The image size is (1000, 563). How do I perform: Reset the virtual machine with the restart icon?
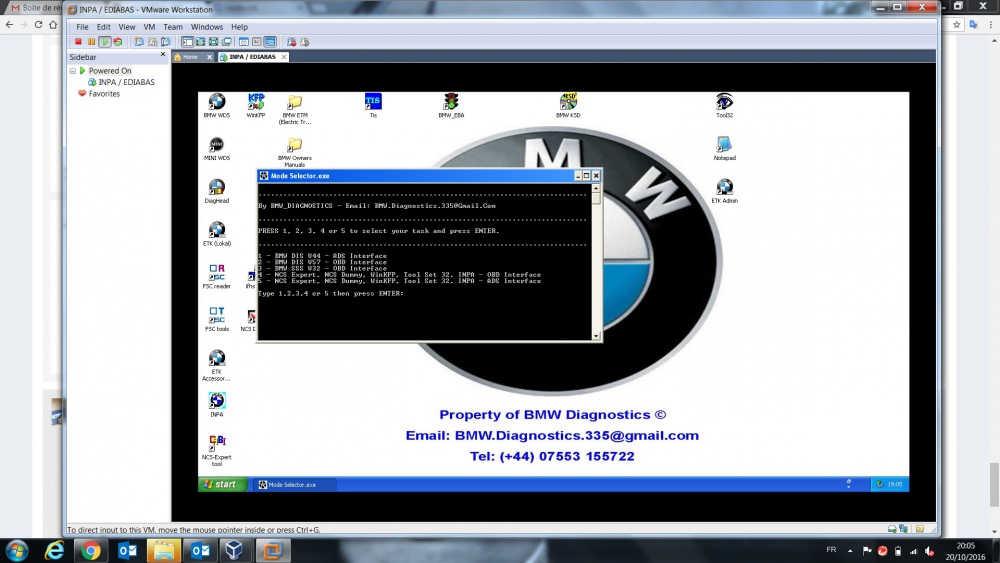(x=117, y=41)
